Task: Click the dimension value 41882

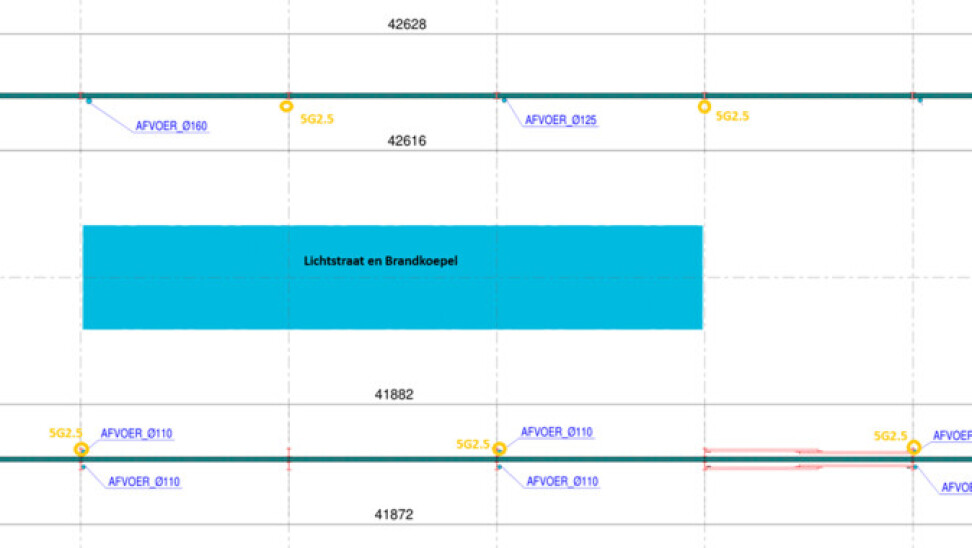Action: pyautogui.click(x=394, y=395)
